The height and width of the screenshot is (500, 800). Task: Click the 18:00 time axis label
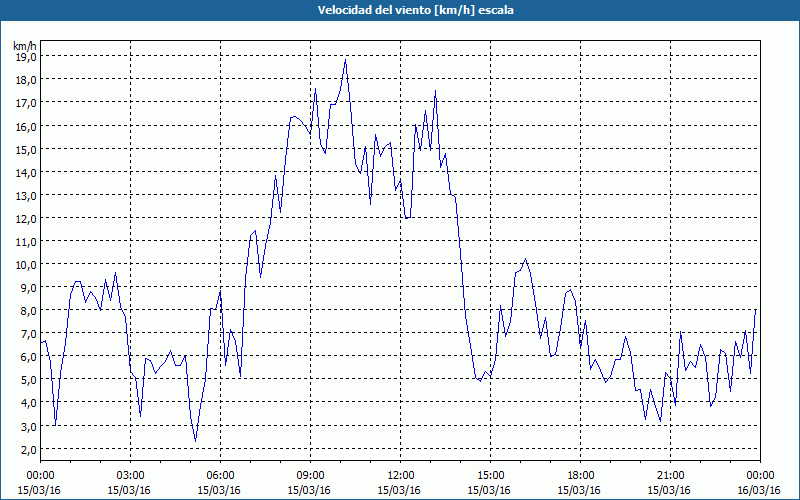pyautogui.click(x=580, y=476)
